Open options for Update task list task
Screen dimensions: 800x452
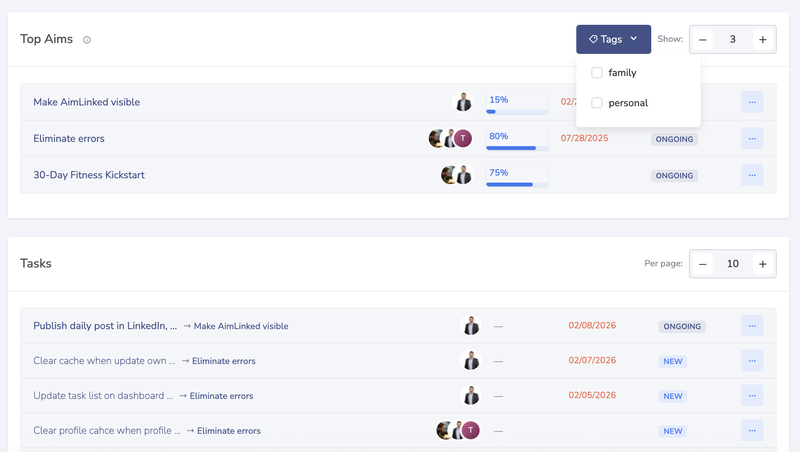[752, 396]
